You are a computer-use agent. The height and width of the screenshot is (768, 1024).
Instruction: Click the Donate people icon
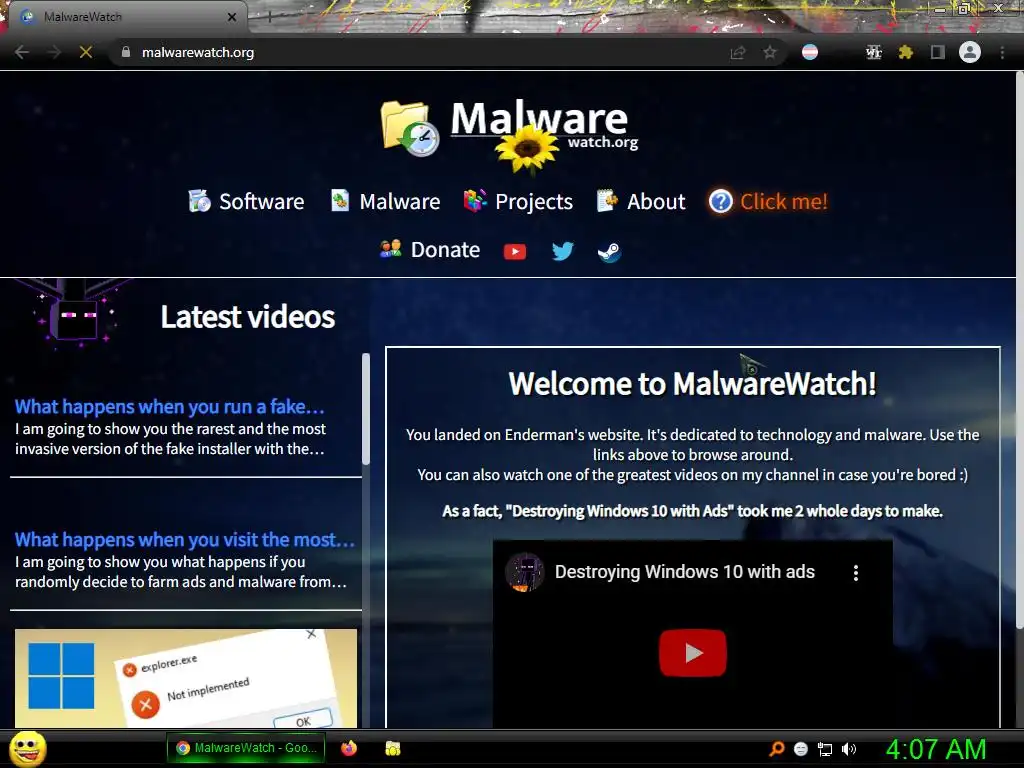pos(391,249)
